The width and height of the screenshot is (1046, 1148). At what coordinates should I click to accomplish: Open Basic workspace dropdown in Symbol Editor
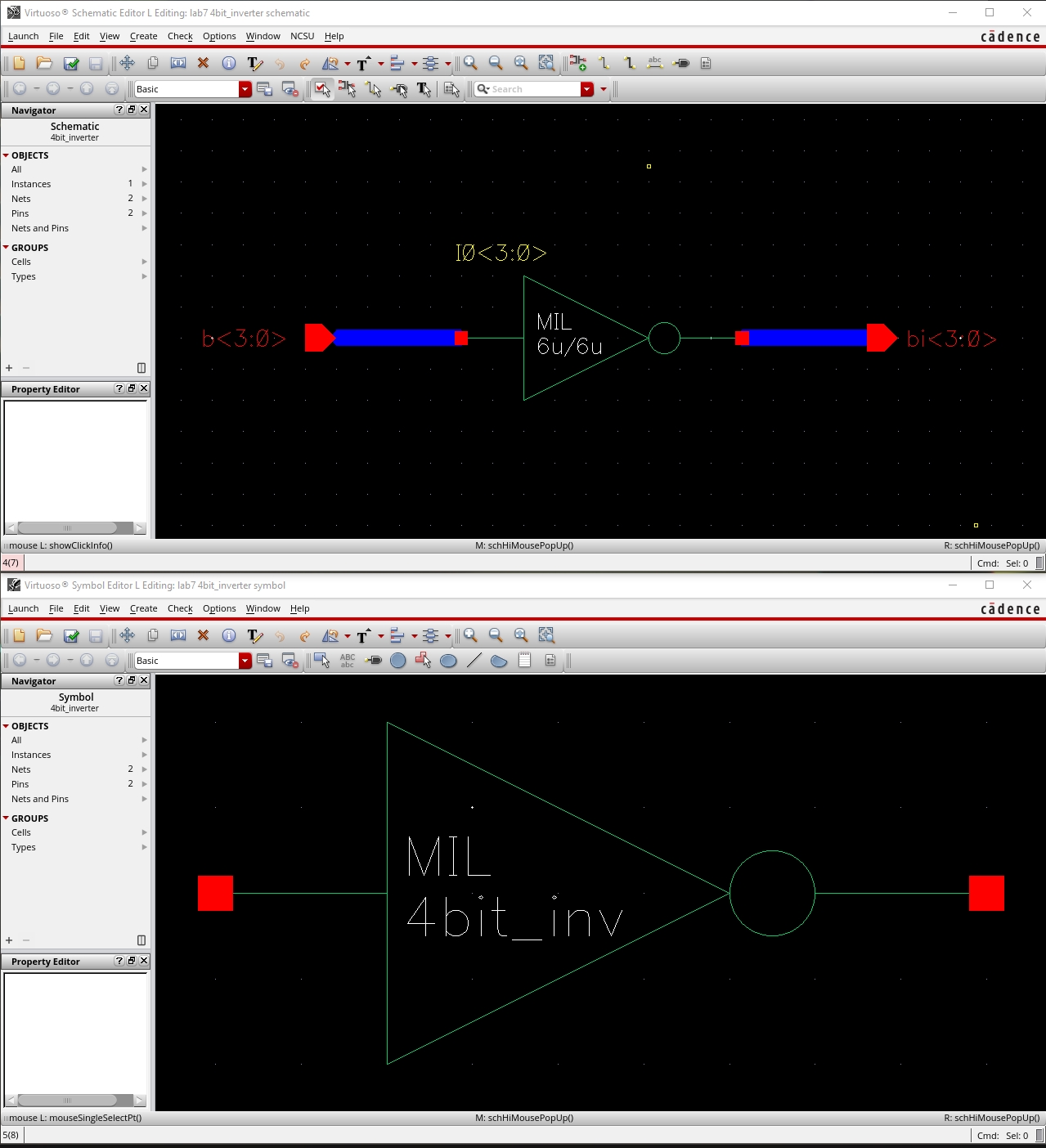click(x=245, y=661)
